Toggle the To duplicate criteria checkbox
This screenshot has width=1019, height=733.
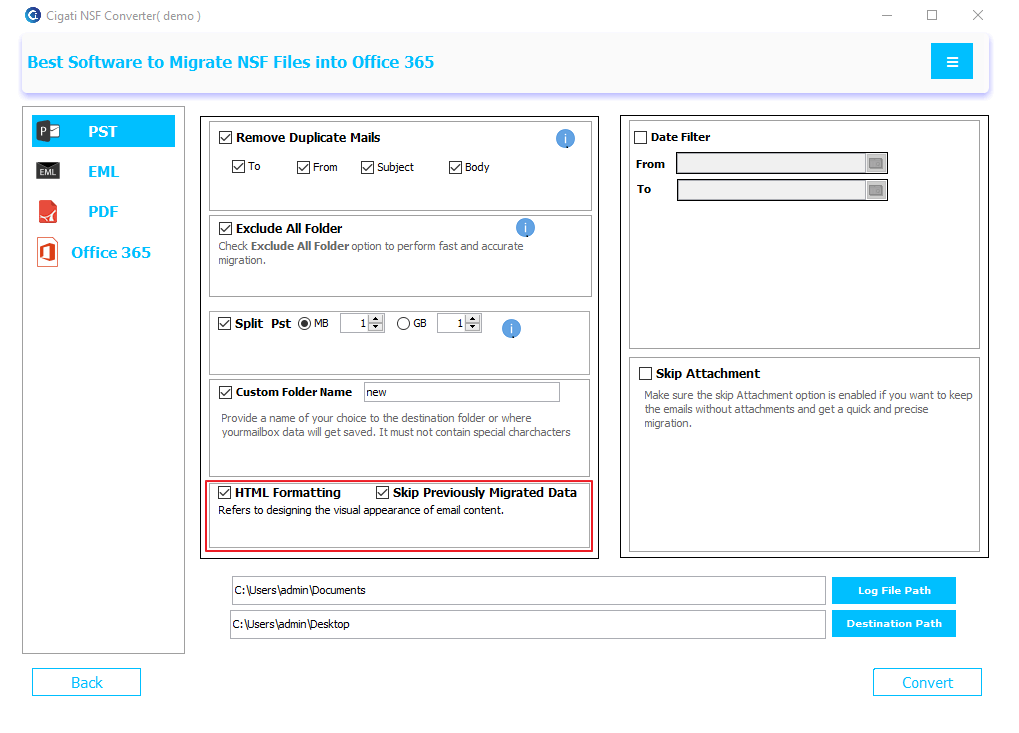click(239, 167)
